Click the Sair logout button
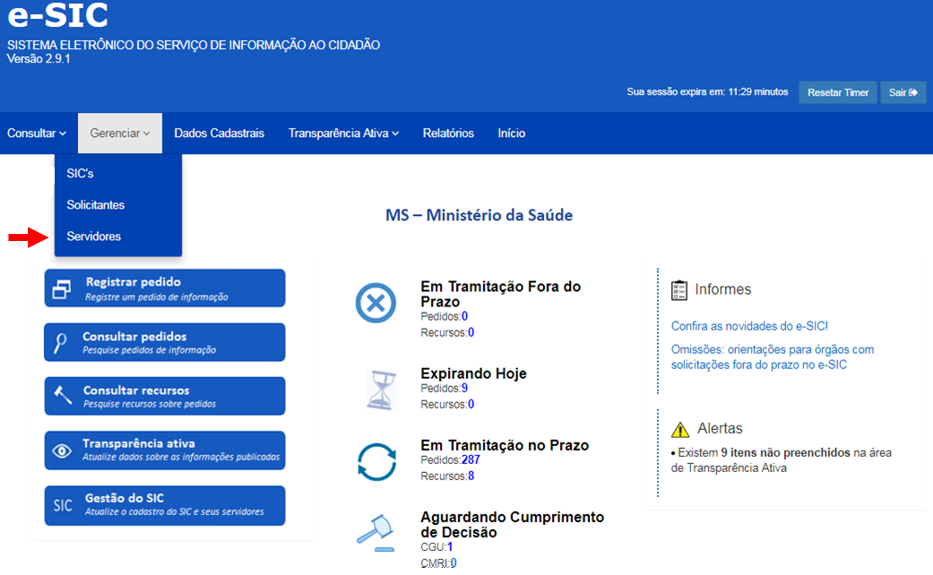Image resolution: width=933 pixels, height=575 pixels. pos(903,92)
